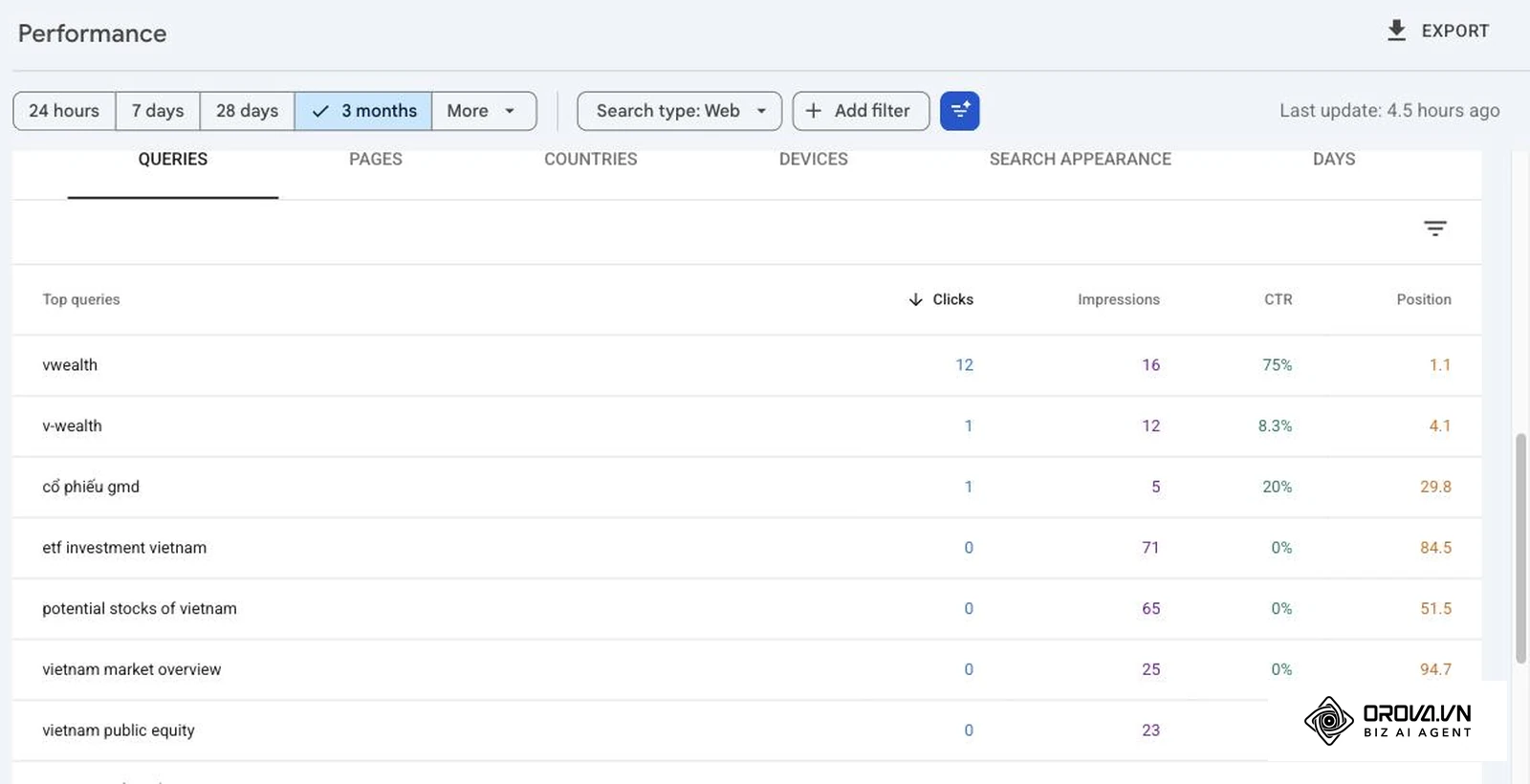Image resolution: width=1530 pixels, height=784 pixels.
Task: Open the etf investment vietnam query
Action: click(x=124, y=548)
